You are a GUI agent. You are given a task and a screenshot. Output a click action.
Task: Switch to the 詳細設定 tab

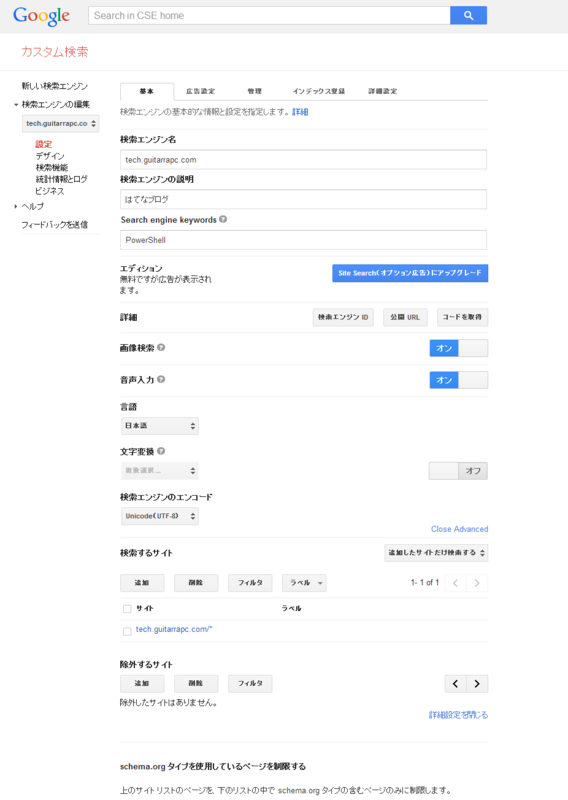(383, 91)
